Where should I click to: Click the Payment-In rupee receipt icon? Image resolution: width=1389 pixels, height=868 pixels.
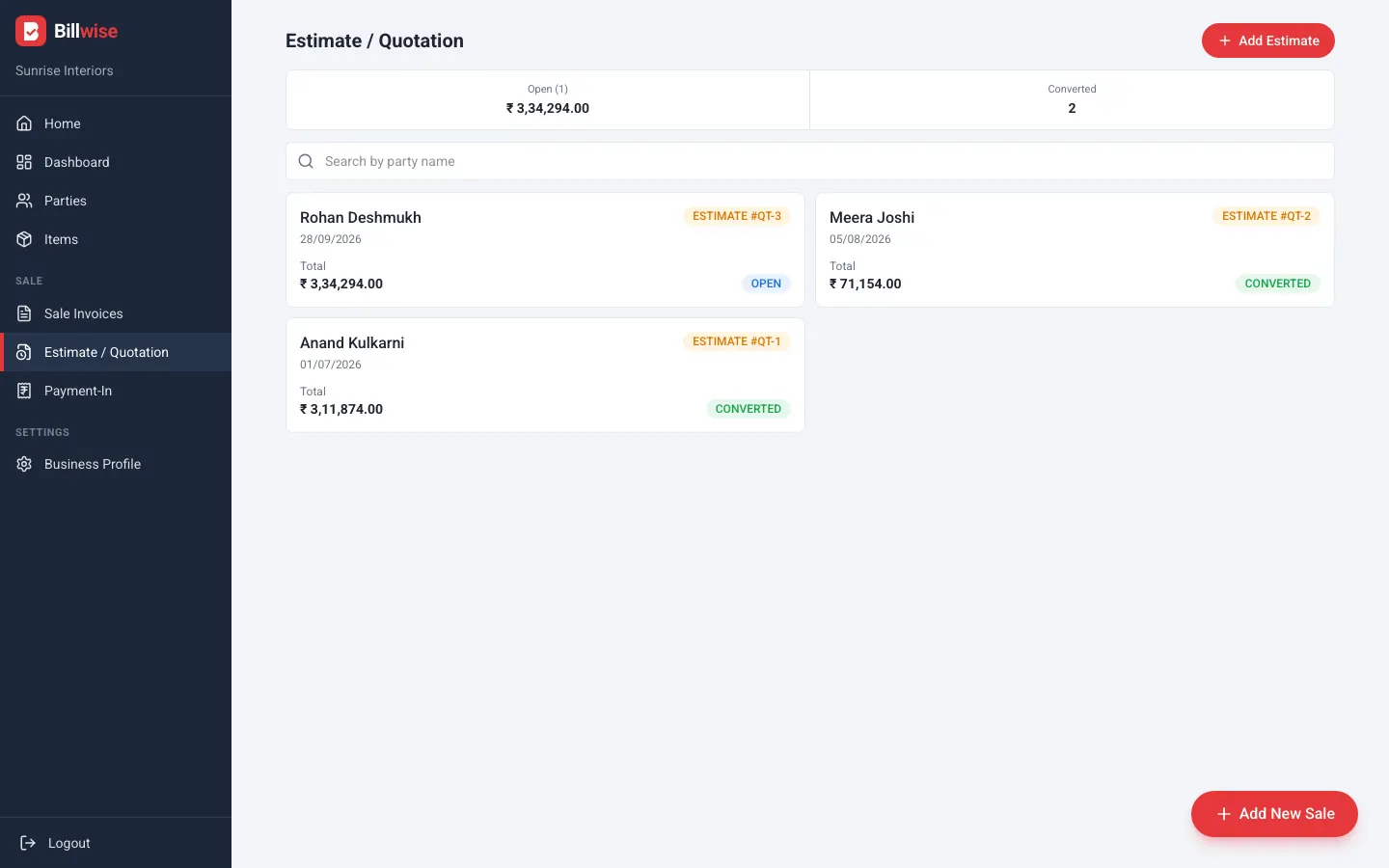24,391
